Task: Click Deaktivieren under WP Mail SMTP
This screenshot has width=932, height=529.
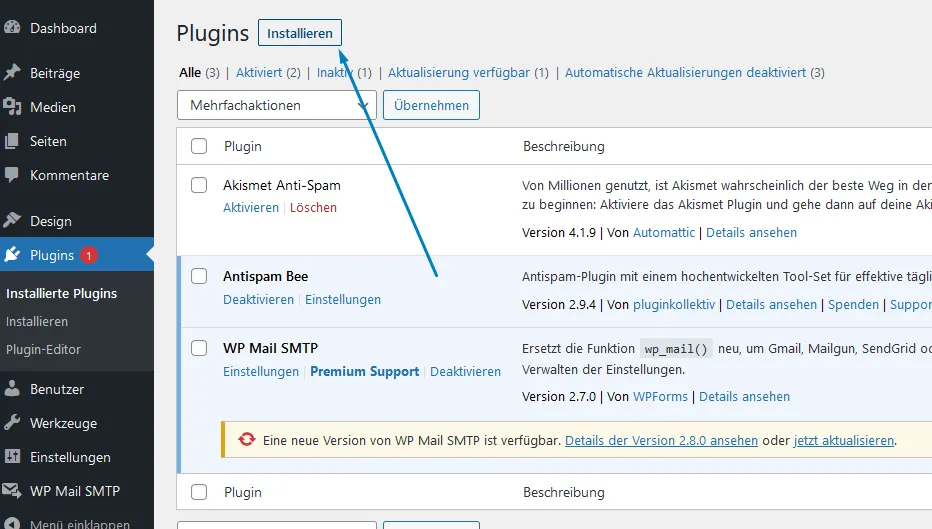Action: point(465,371)
